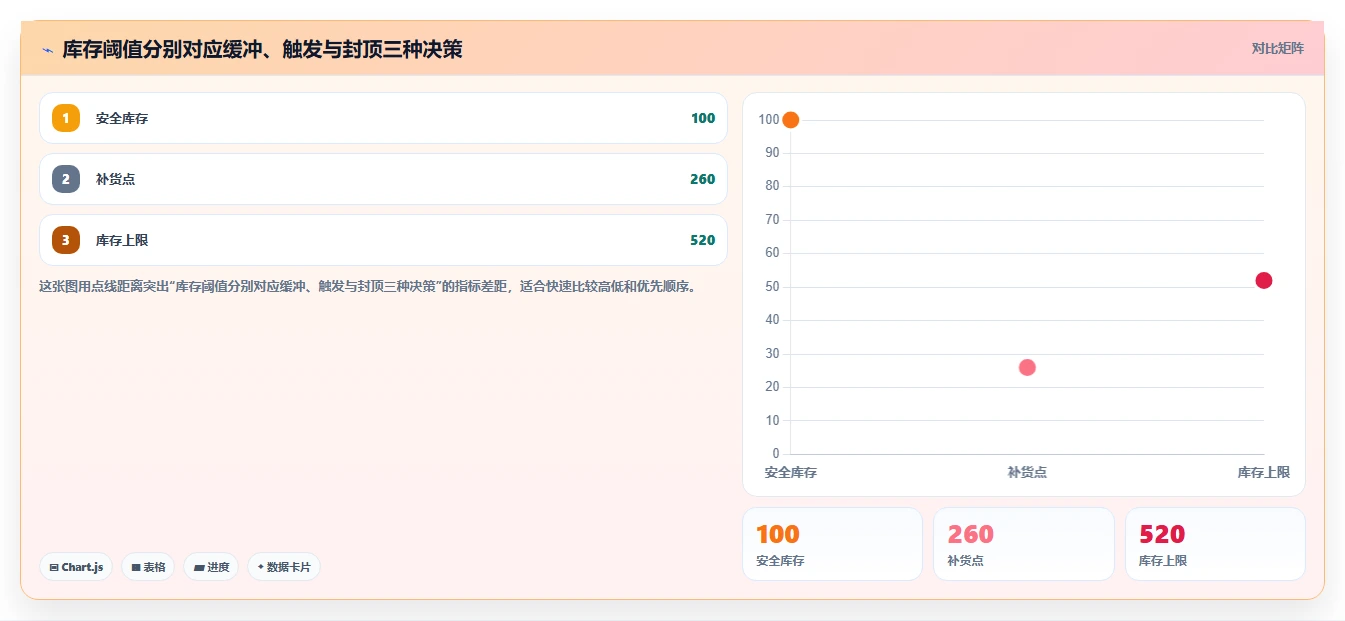The image size is (1345, 621).
Task: Click the red 库存上限 data point
Action: tap(1264, 280)
